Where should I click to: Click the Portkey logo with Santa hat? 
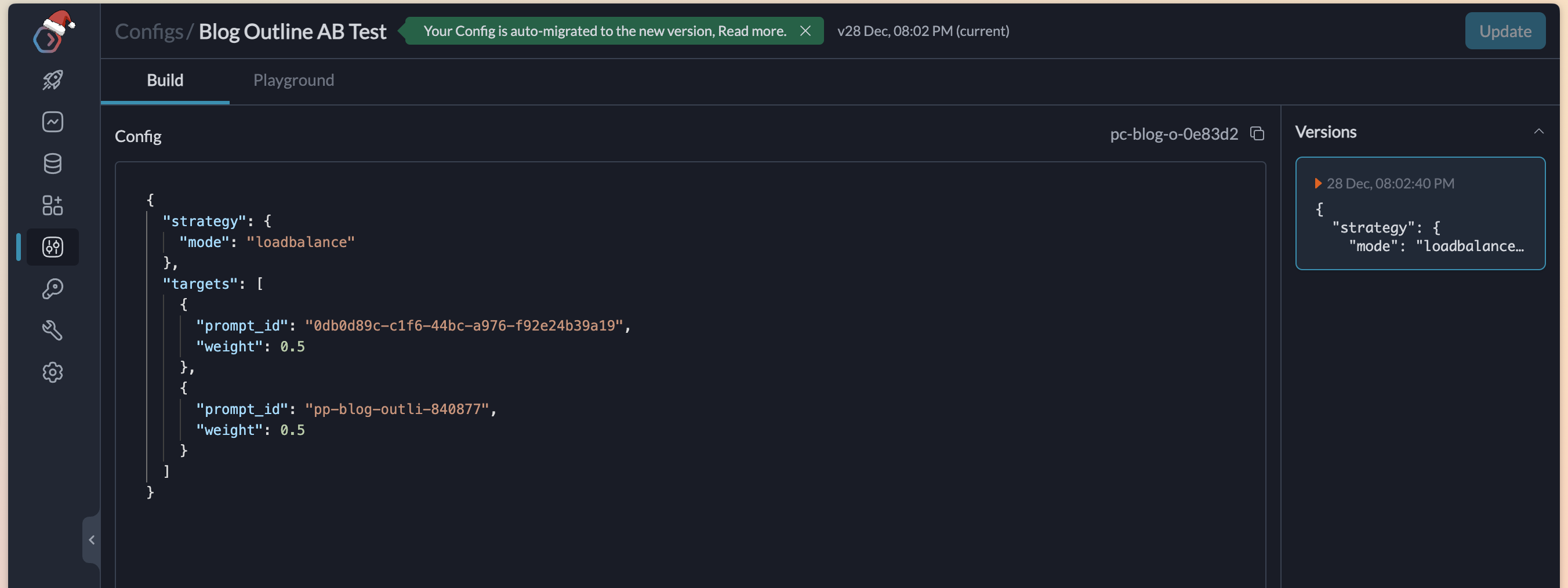coord(52,33)
